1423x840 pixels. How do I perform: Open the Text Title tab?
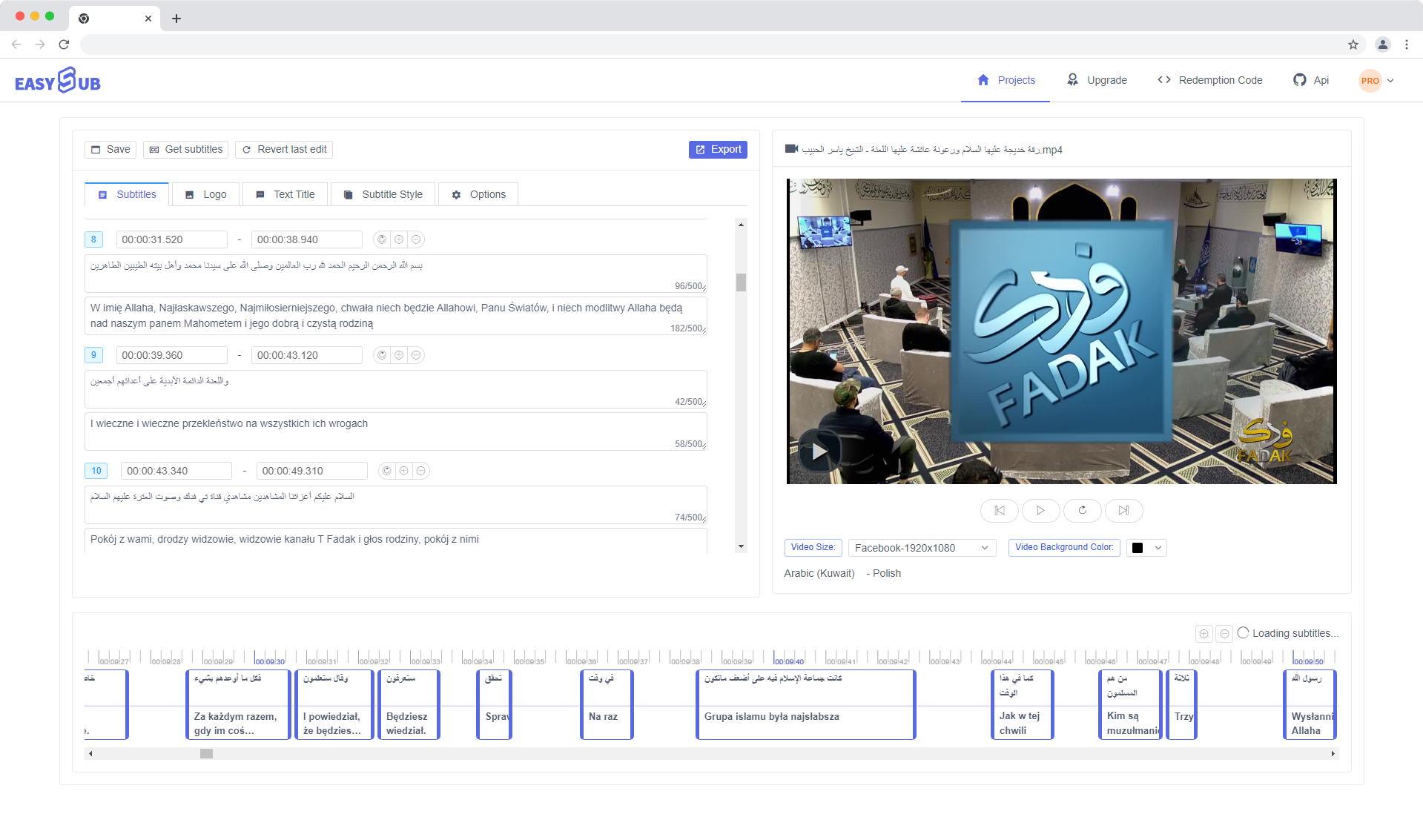pos(285,194)
